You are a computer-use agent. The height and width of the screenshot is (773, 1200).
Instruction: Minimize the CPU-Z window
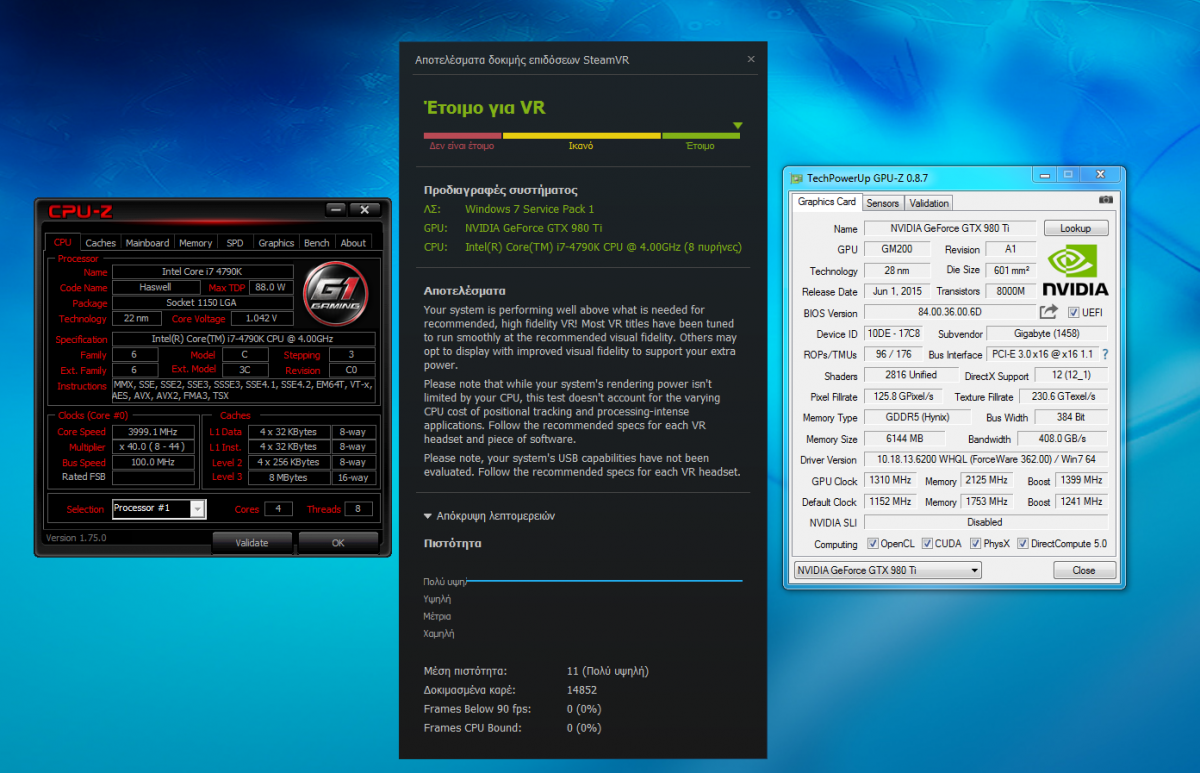[336, 209]
